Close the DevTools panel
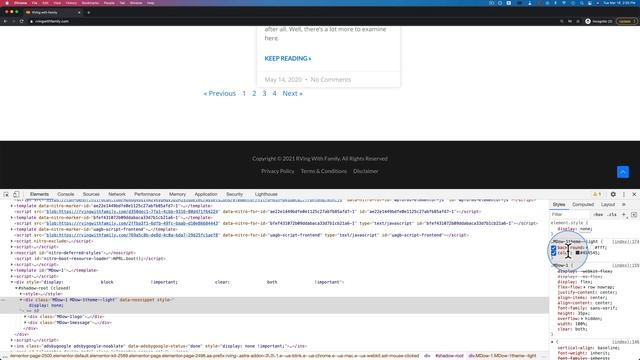This screenshot has height=360, width=640. point(634,194)
